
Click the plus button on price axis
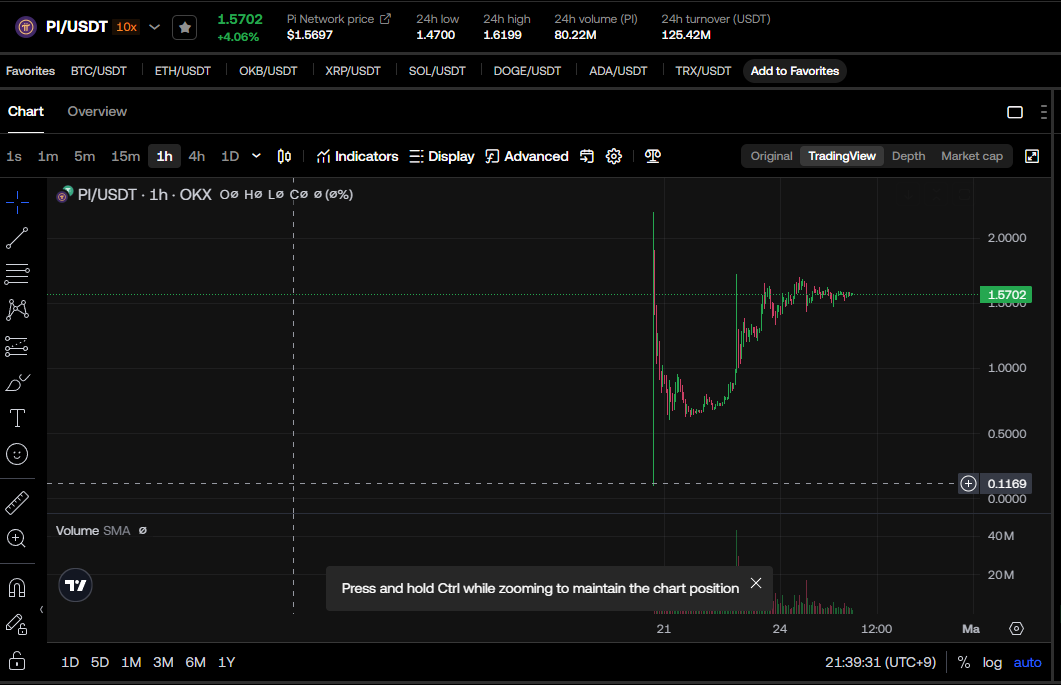click(968, 483)
